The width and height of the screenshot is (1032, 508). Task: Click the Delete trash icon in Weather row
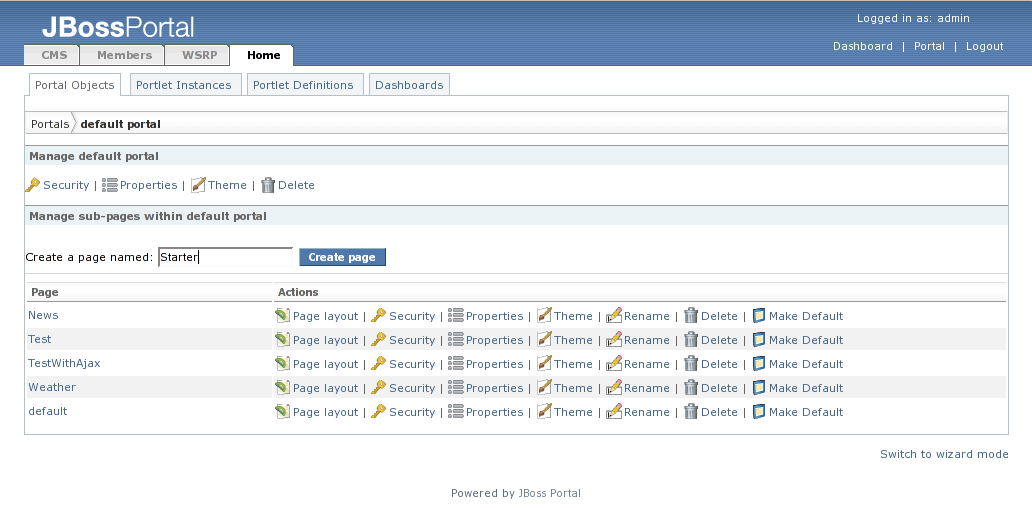point(690,388)
